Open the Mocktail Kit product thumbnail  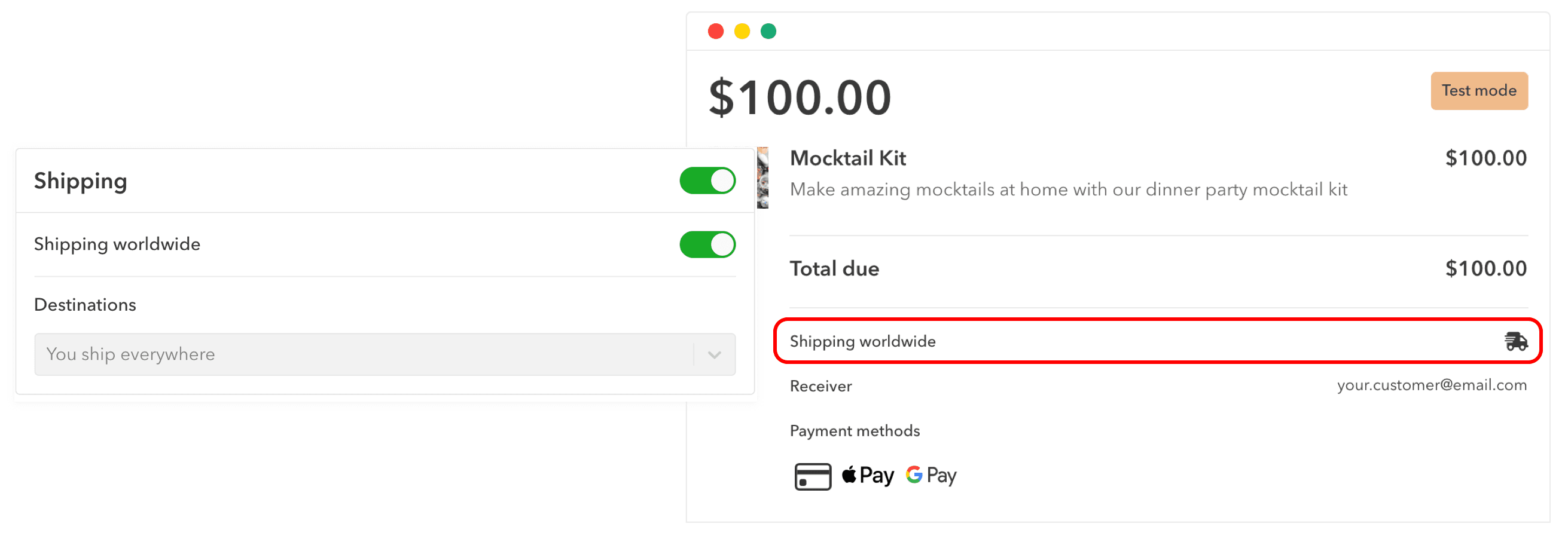point(762,177)
